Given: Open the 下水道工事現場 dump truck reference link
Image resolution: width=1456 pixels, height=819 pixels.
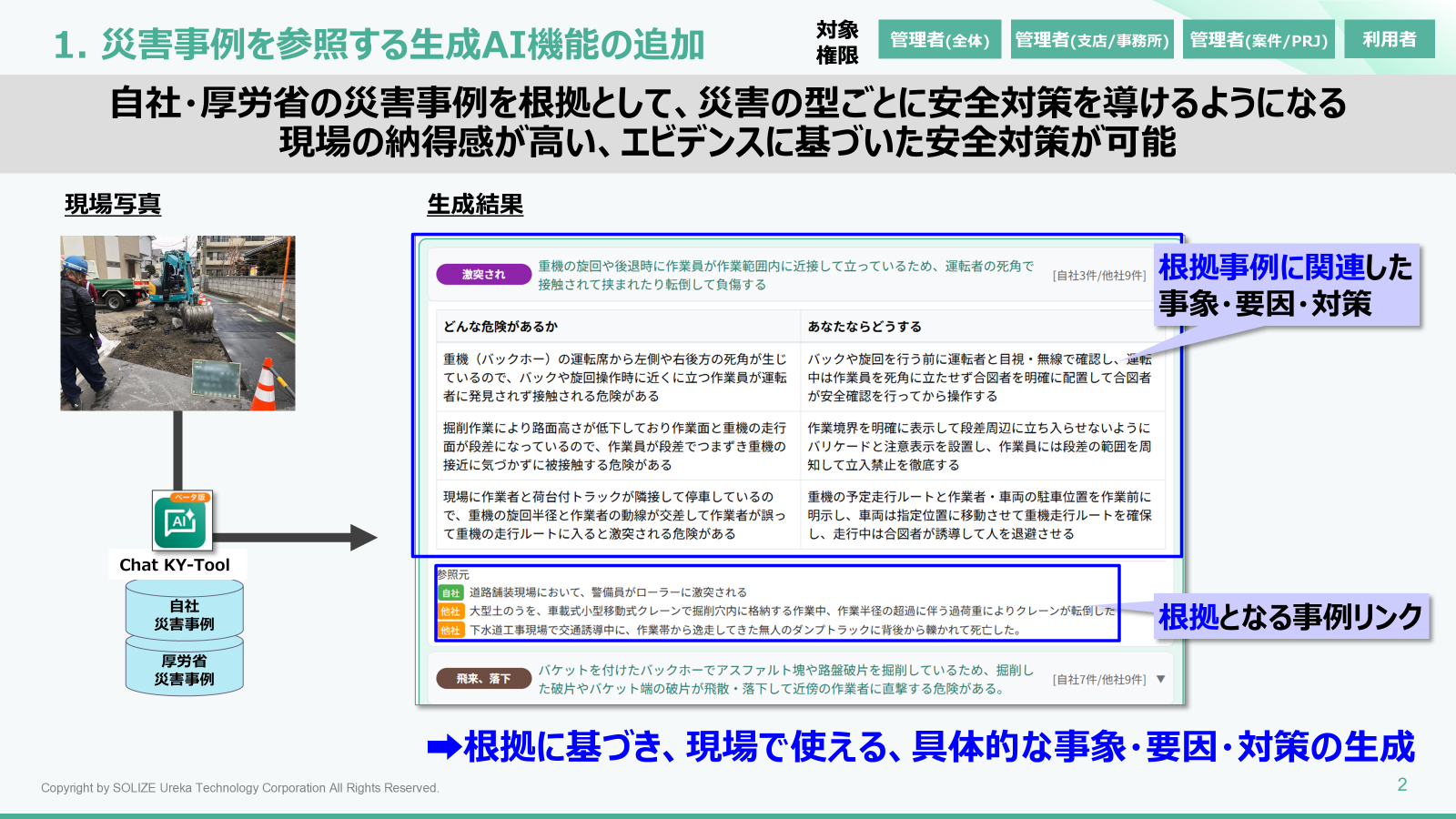Looking at the screenshot, I should [x=744, y=630].
